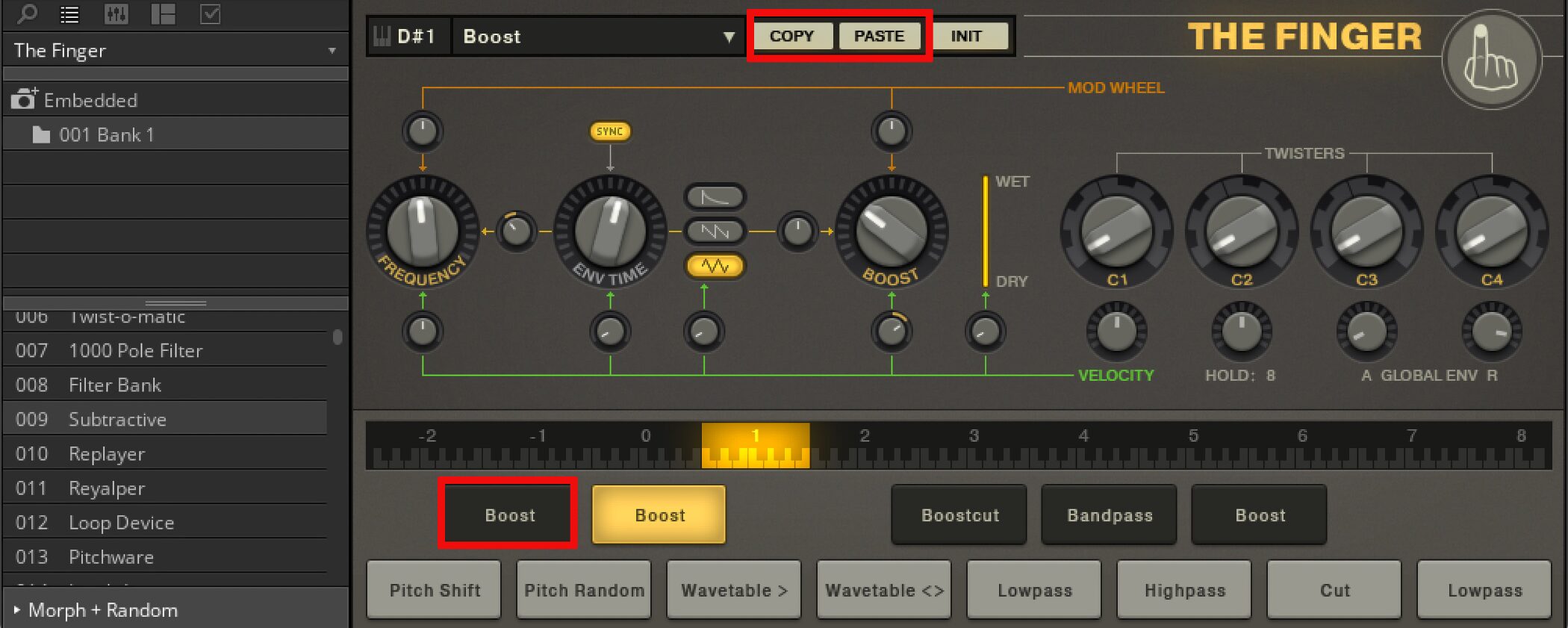Click the Boostcut key button
Viewport: 1568px width, 628px height.
click(959, 514)
